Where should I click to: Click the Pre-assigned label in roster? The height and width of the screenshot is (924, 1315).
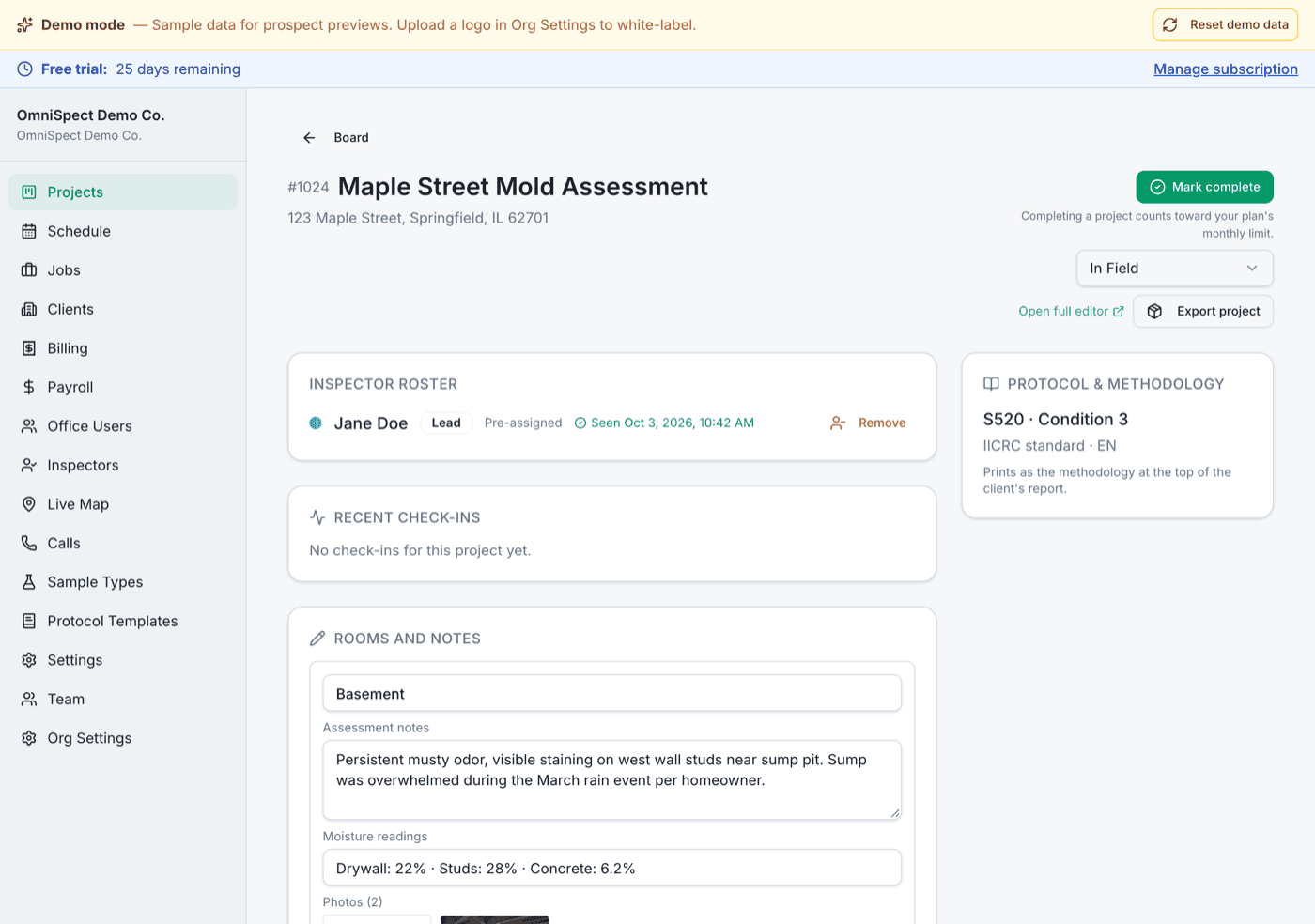pos(523,423)
